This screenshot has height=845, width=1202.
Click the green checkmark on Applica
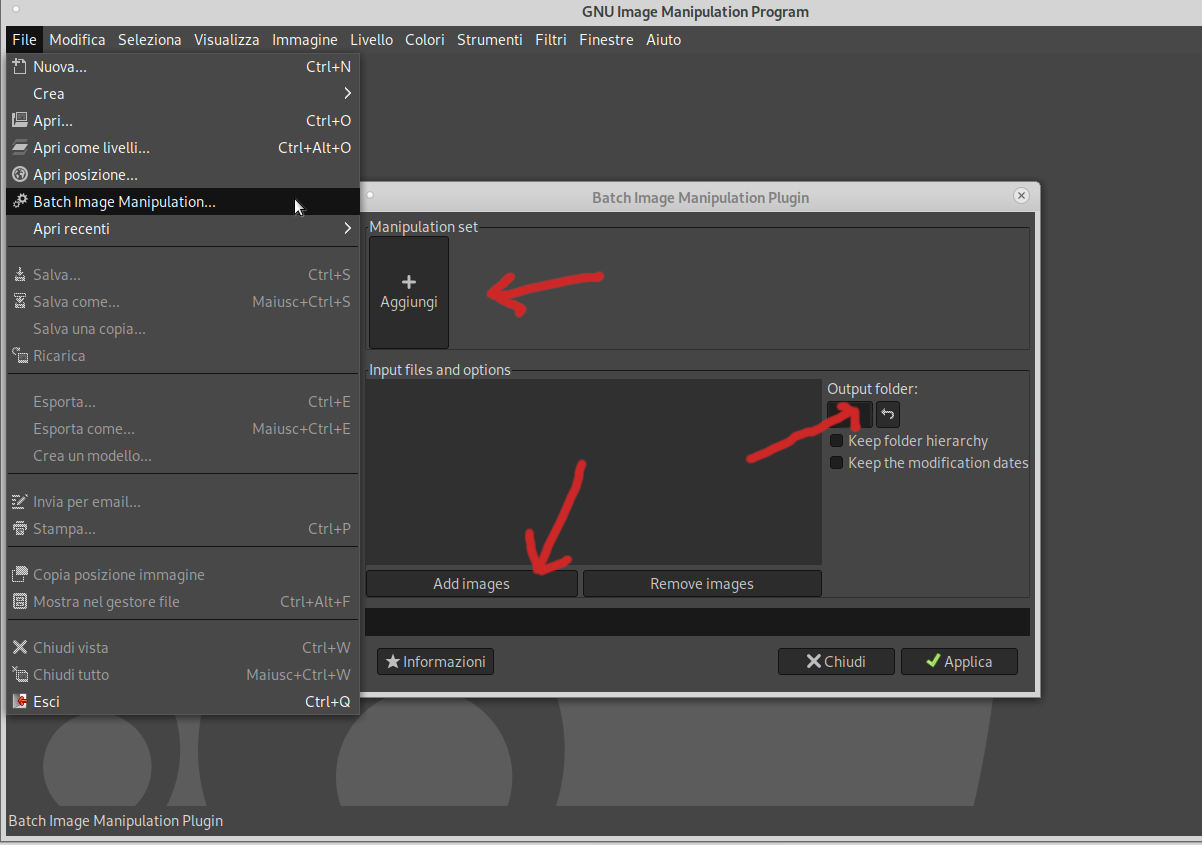pos(933,661)
